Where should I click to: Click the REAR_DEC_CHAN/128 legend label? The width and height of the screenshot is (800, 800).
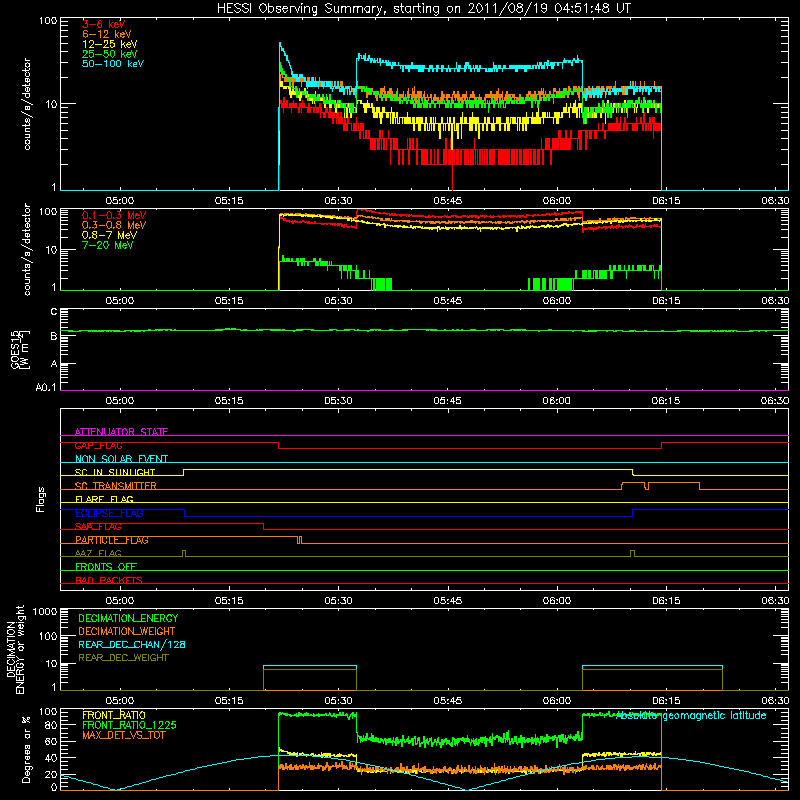click(x=132, y=644)
